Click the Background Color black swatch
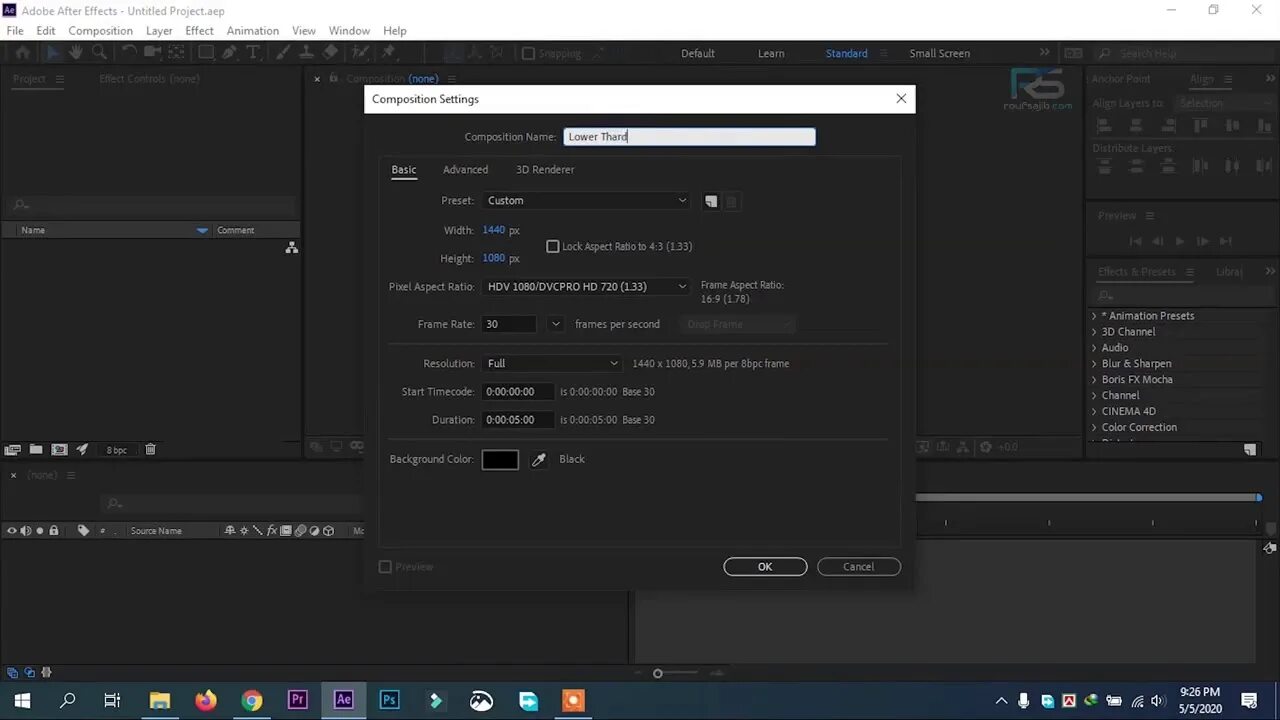 [500, 460]
